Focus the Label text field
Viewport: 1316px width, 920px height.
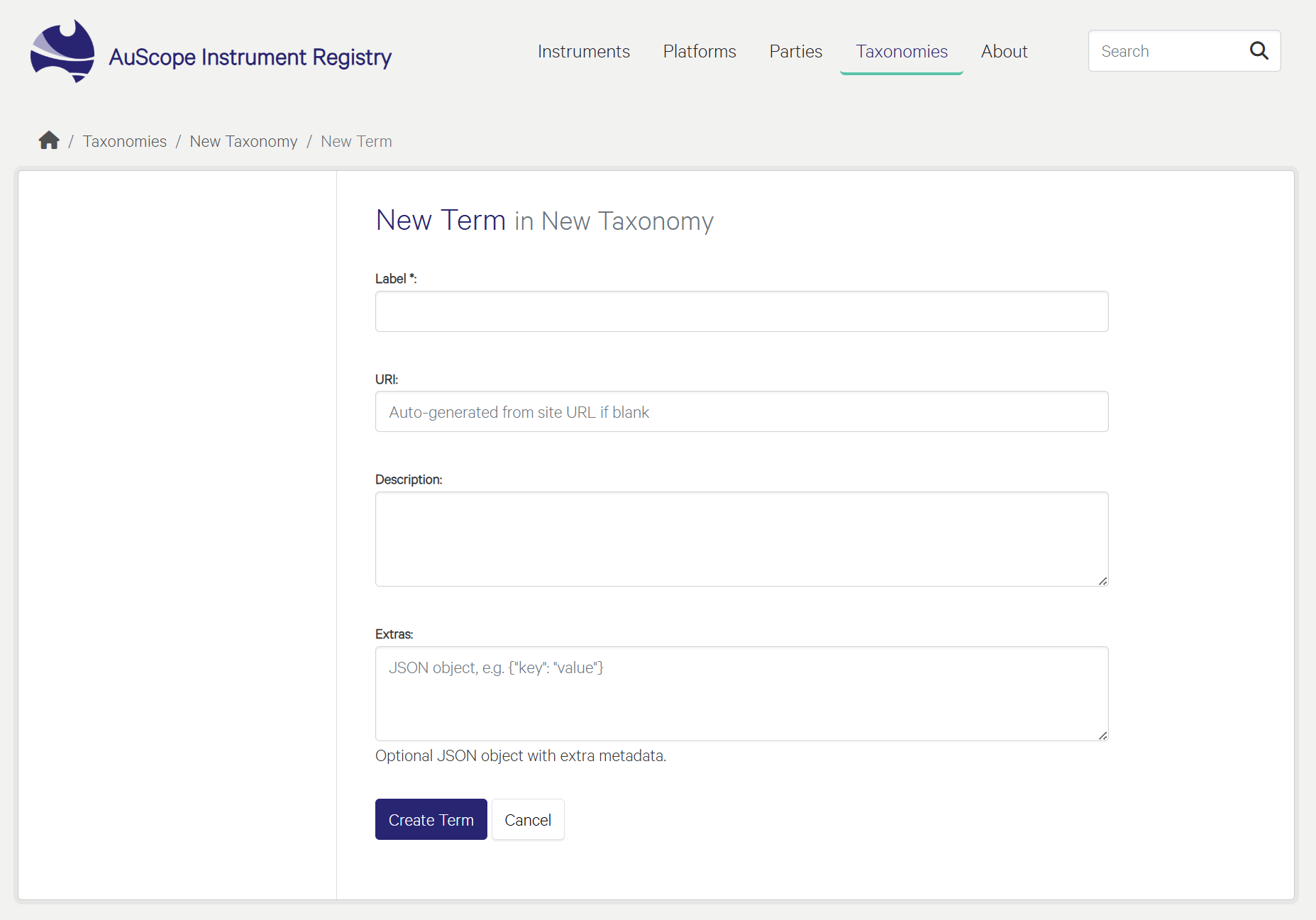tap(741, 311)
